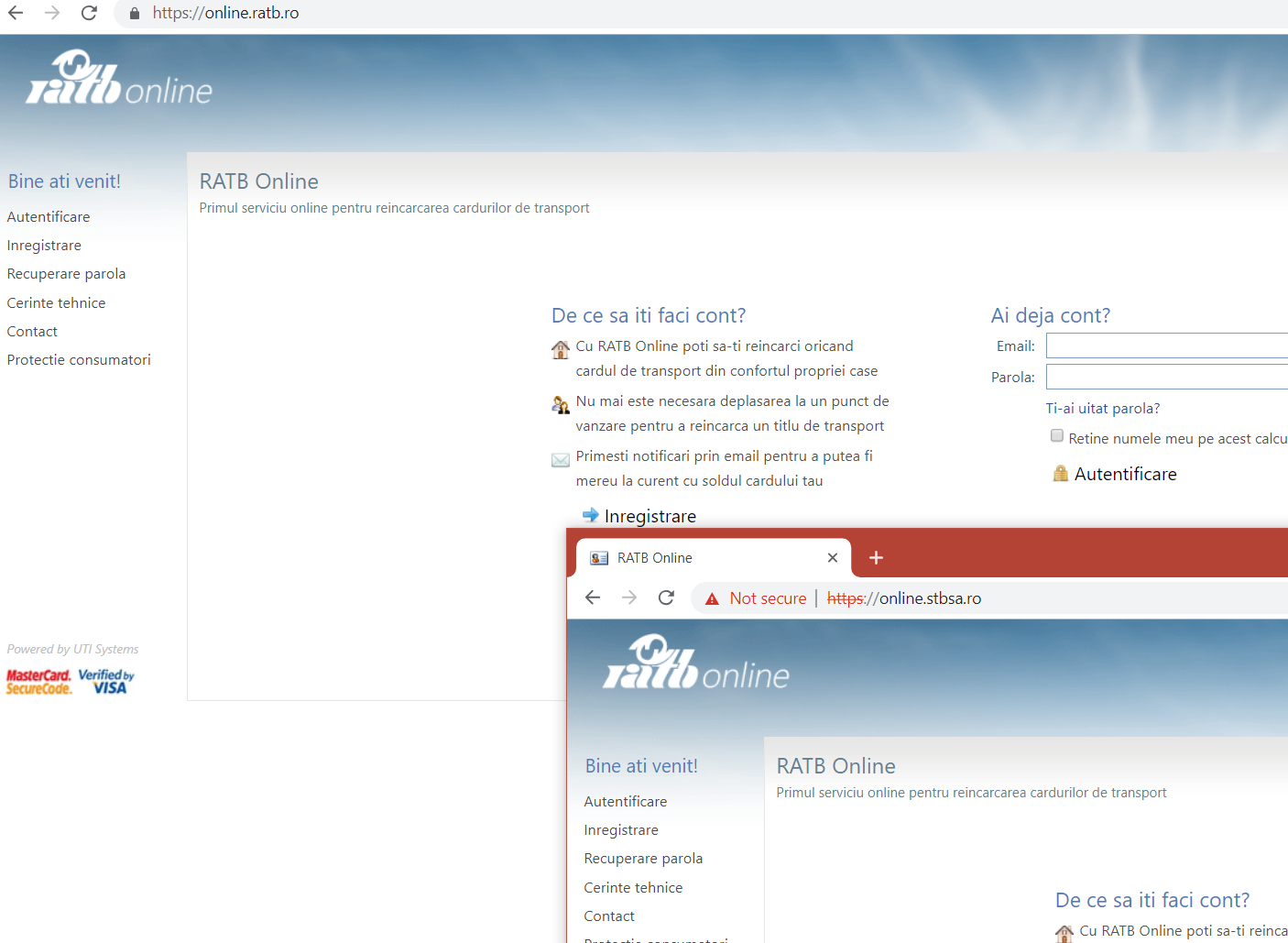Click the De ce sa iti faci cont? heading
This screenshot has height=943, width=1288.
click(x=649, y=316)
